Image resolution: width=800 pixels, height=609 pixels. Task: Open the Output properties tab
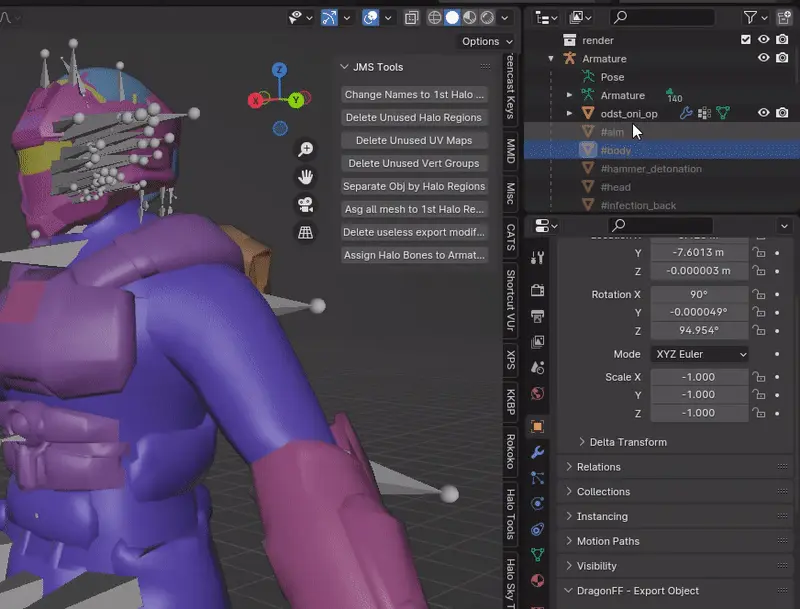[537, 316]
